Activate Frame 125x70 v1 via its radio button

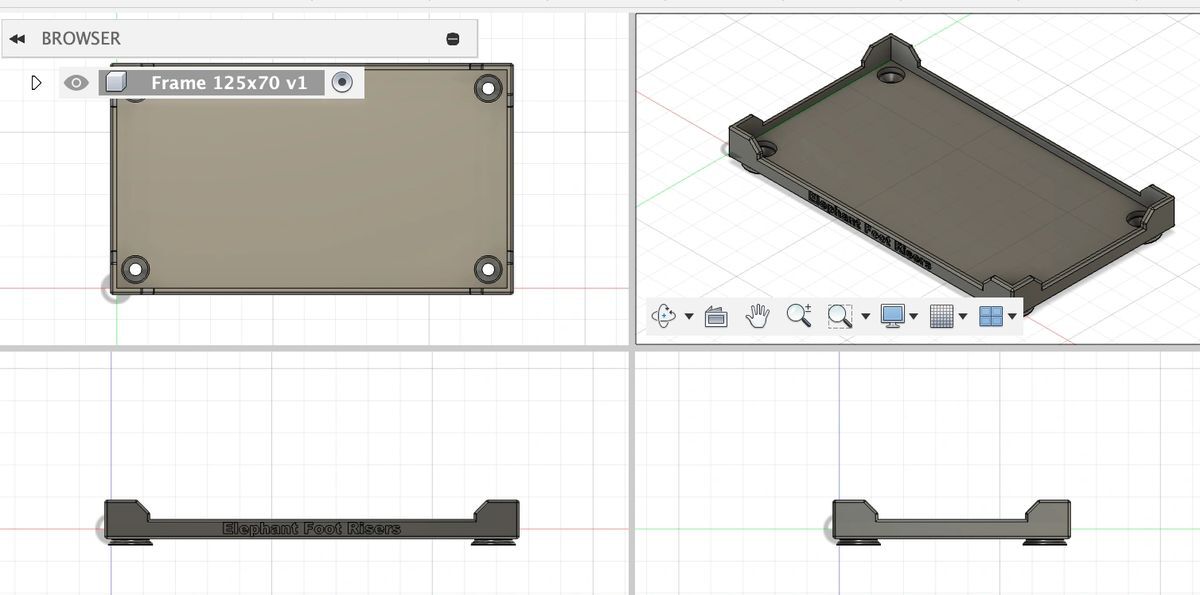click(342, 82)
